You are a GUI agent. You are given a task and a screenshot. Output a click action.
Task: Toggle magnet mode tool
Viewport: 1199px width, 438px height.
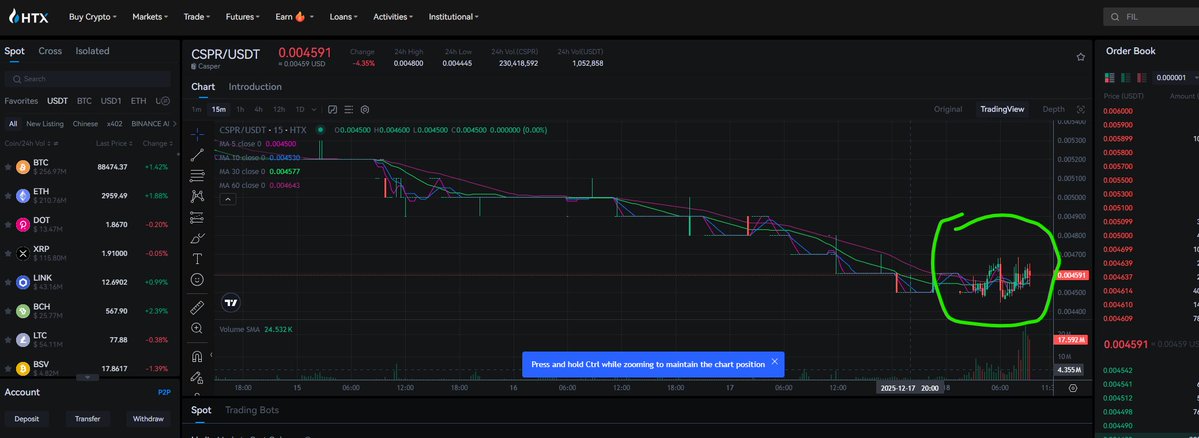tap(197, 356)
